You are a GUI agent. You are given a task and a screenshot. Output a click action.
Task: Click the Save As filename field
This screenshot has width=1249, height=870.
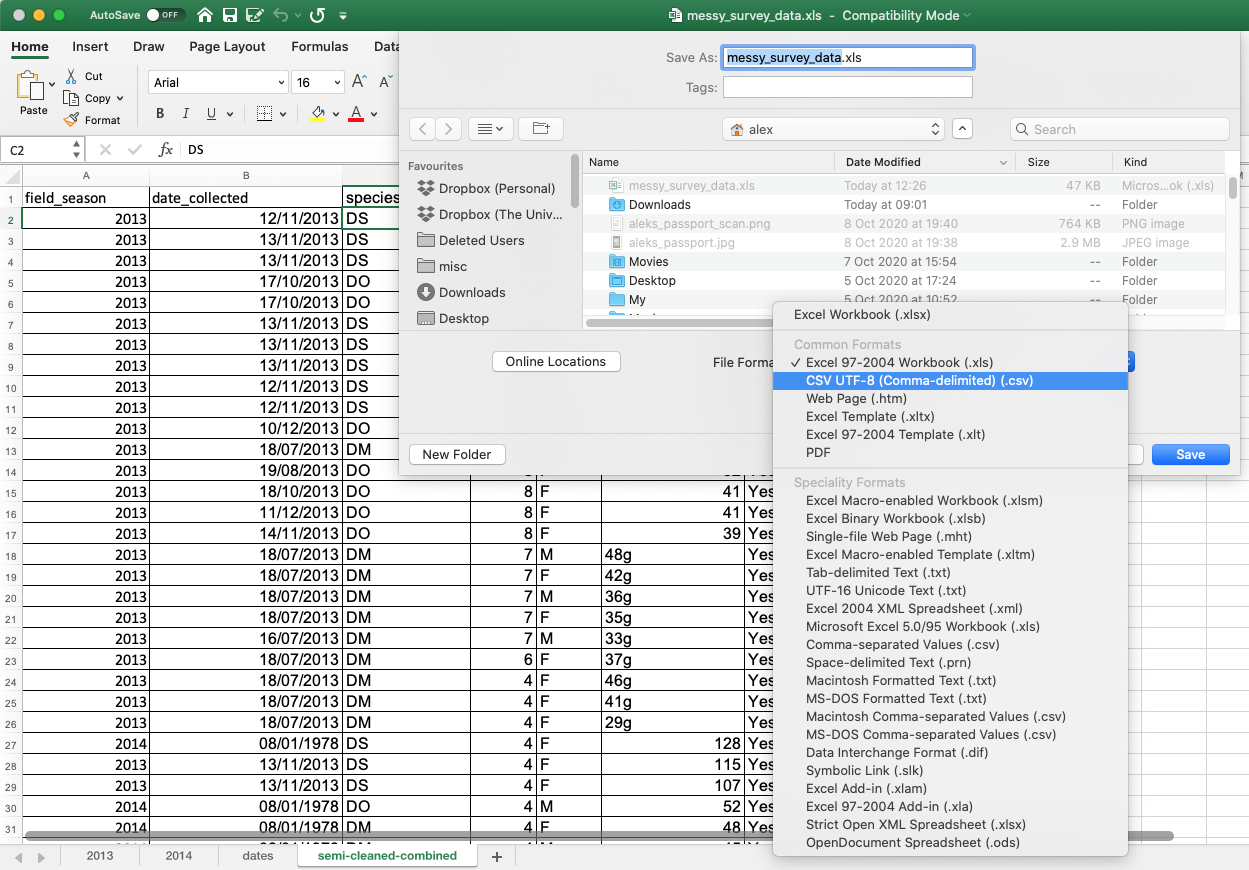pyautogui.click(x=847, y=57)
